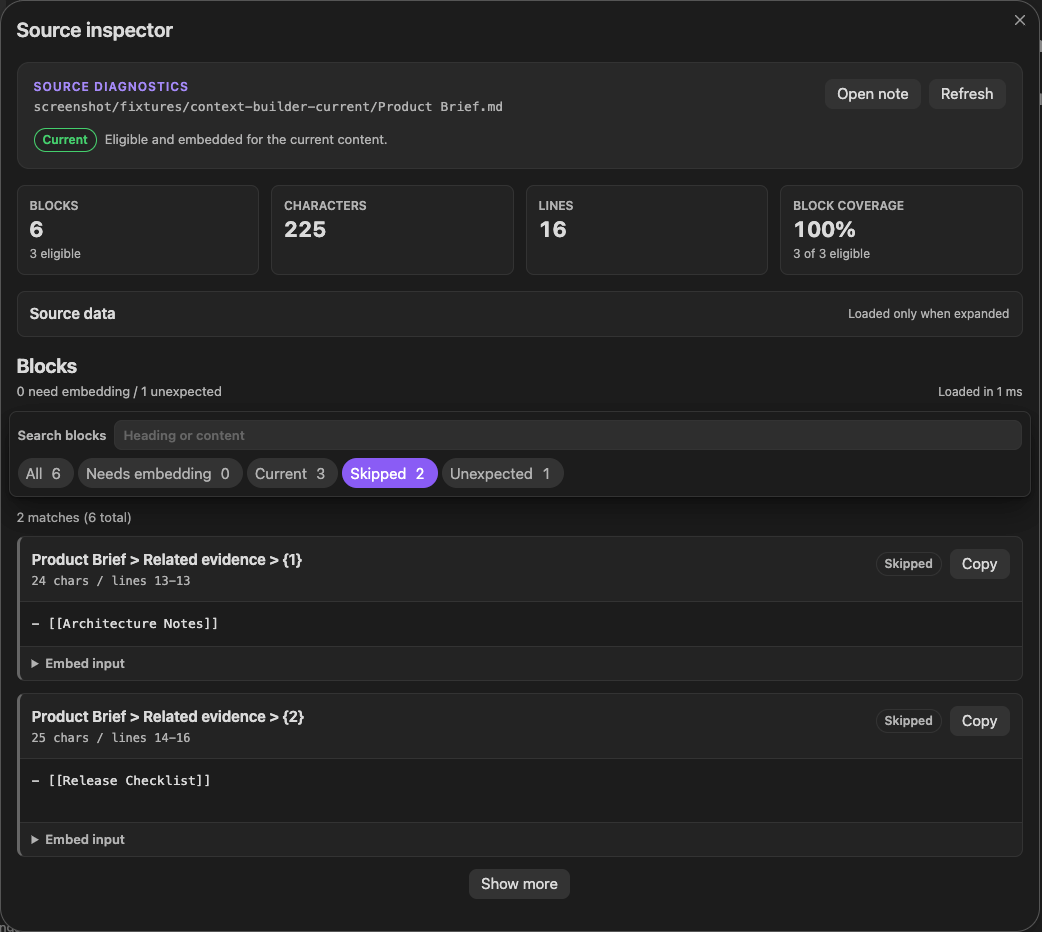
Task: Select the All 6 filter
Action: click(45, 474)
